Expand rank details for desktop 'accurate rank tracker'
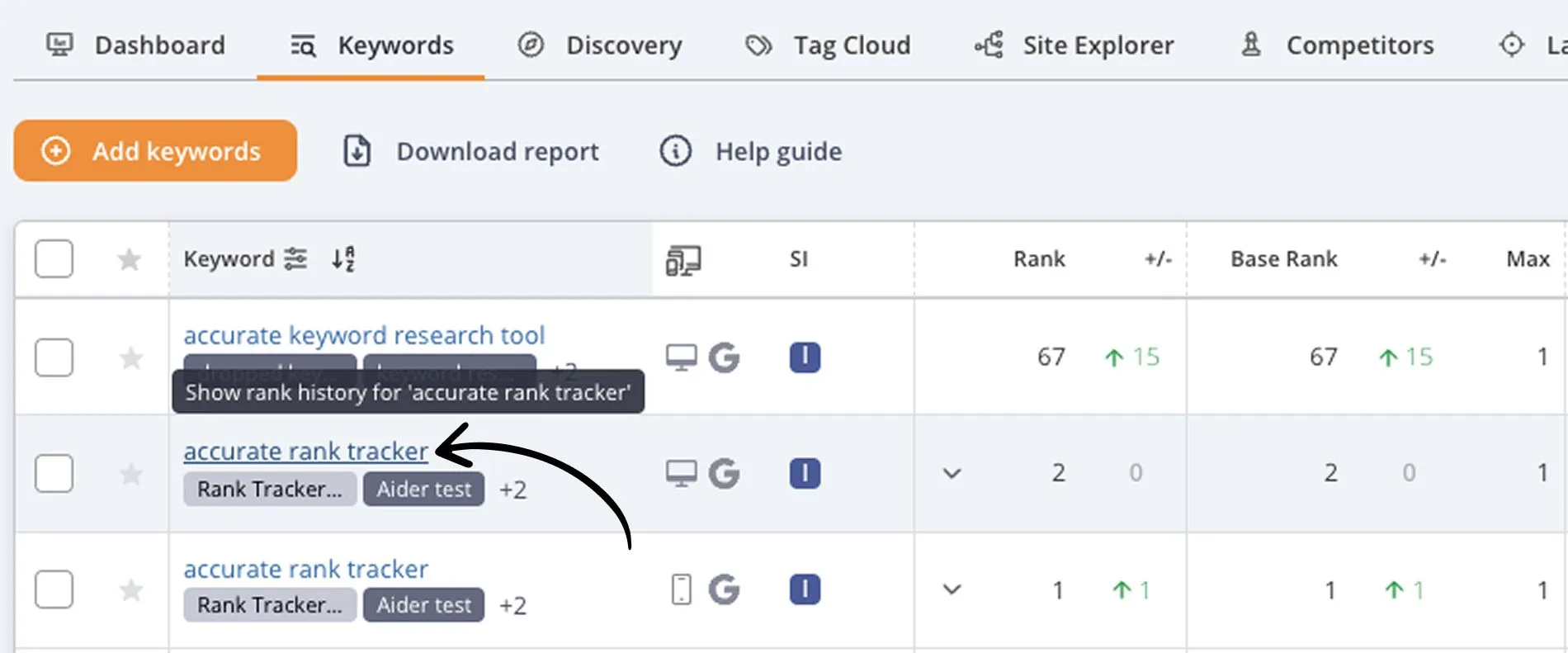1568x653 pixels. click(952, 474)
